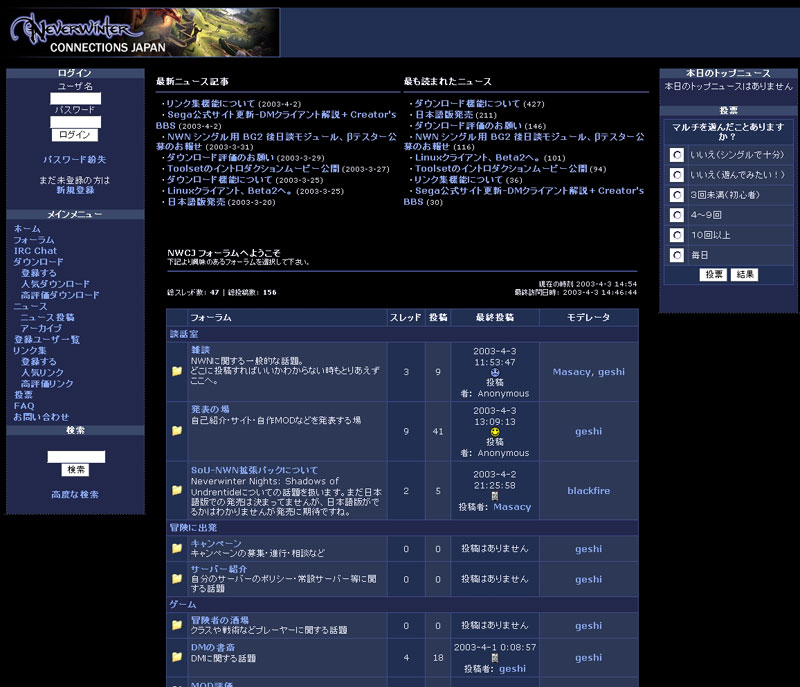Open 人気リンク submenu item

42,373
